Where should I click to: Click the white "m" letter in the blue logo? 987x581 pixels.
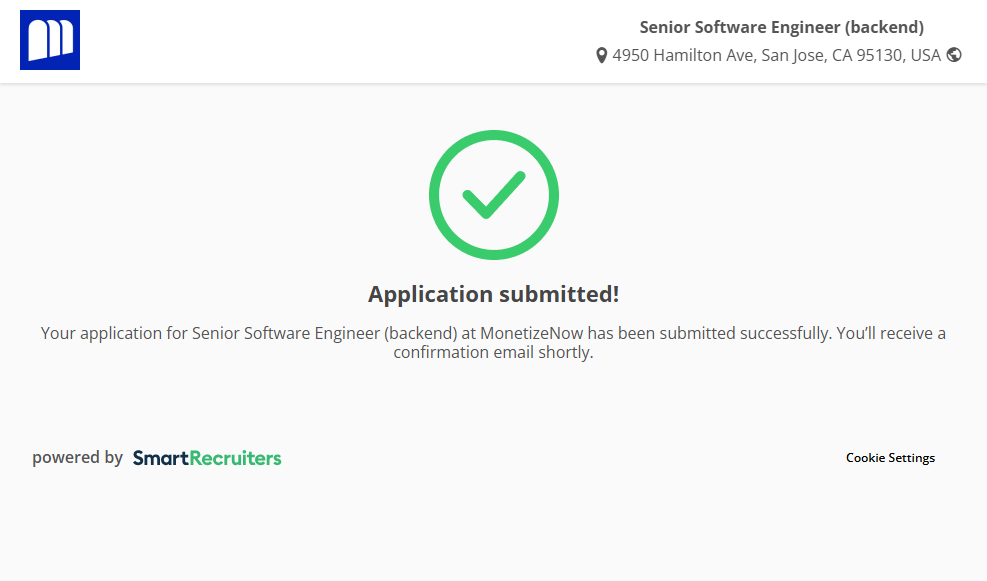point(50,41)
